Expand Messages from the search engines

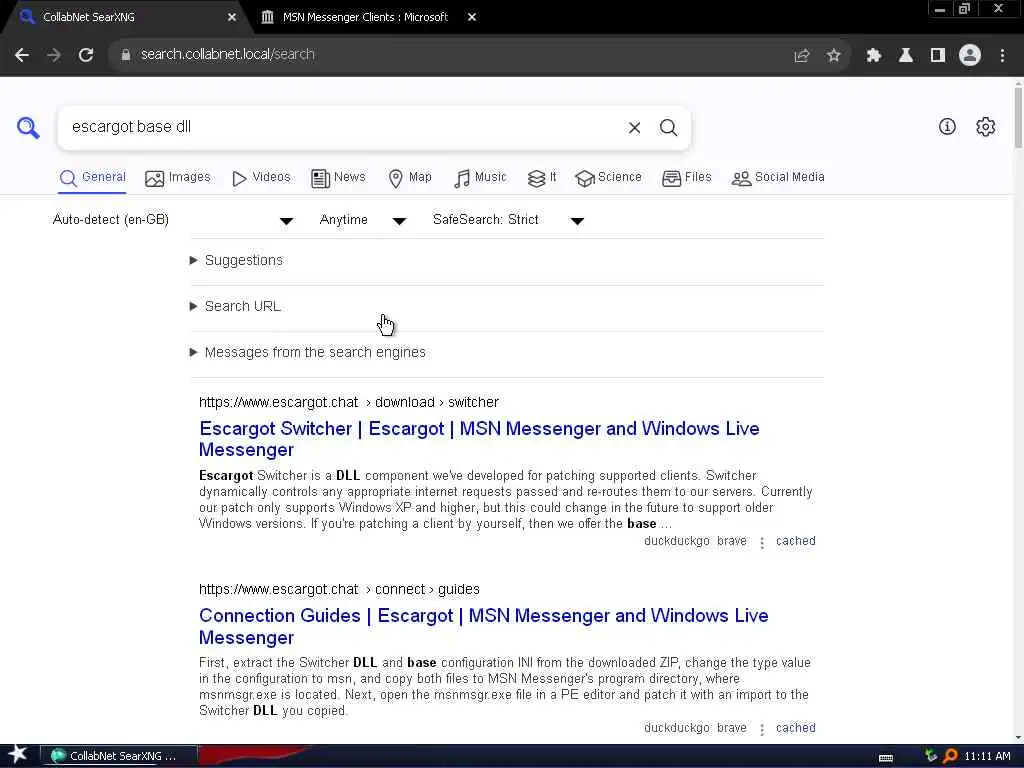[308, 353]
